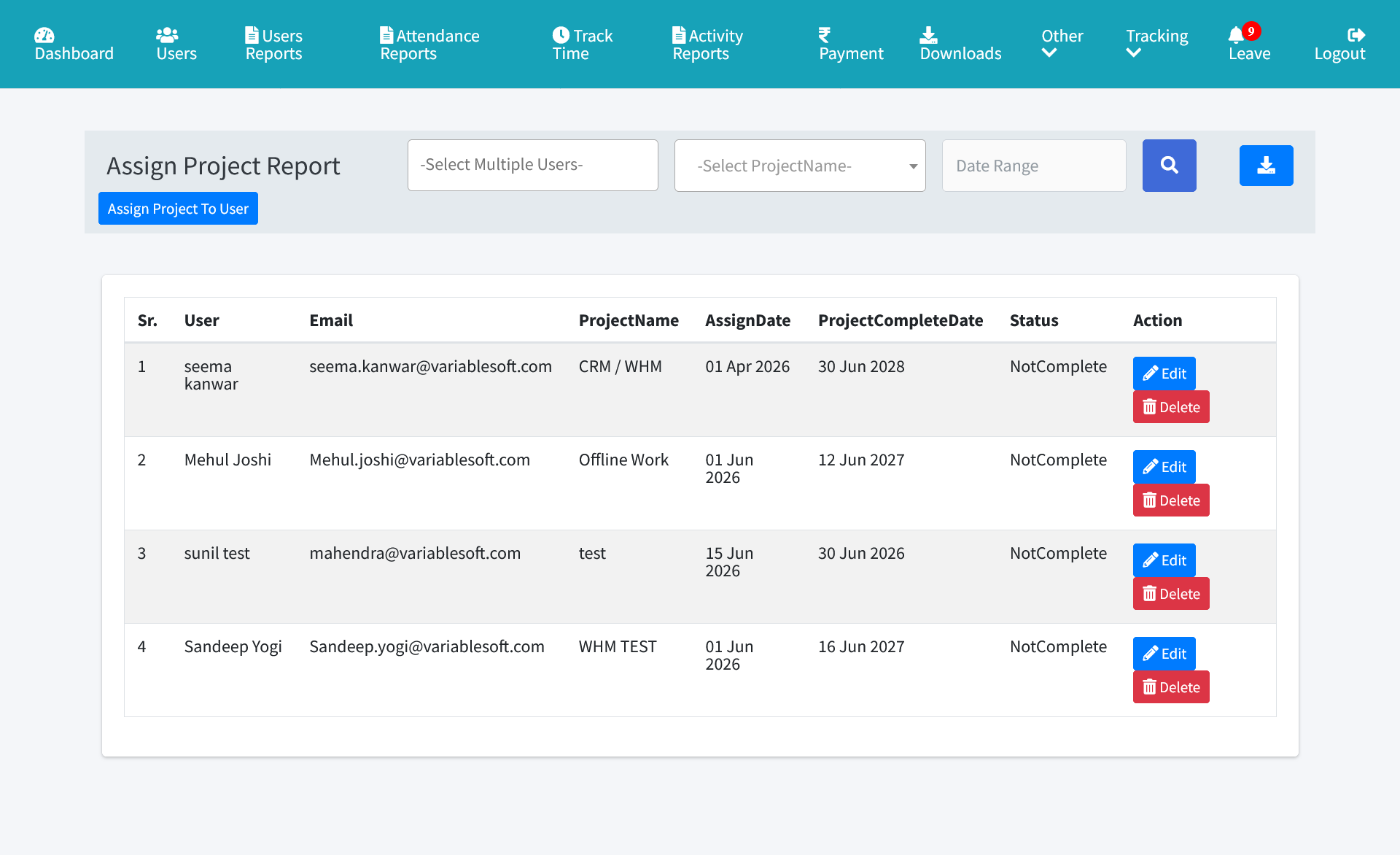1400x855 pixels.
Task: Click completion date 12 Jun 2027
Action: pyautogui.click(x=861, y=460)
